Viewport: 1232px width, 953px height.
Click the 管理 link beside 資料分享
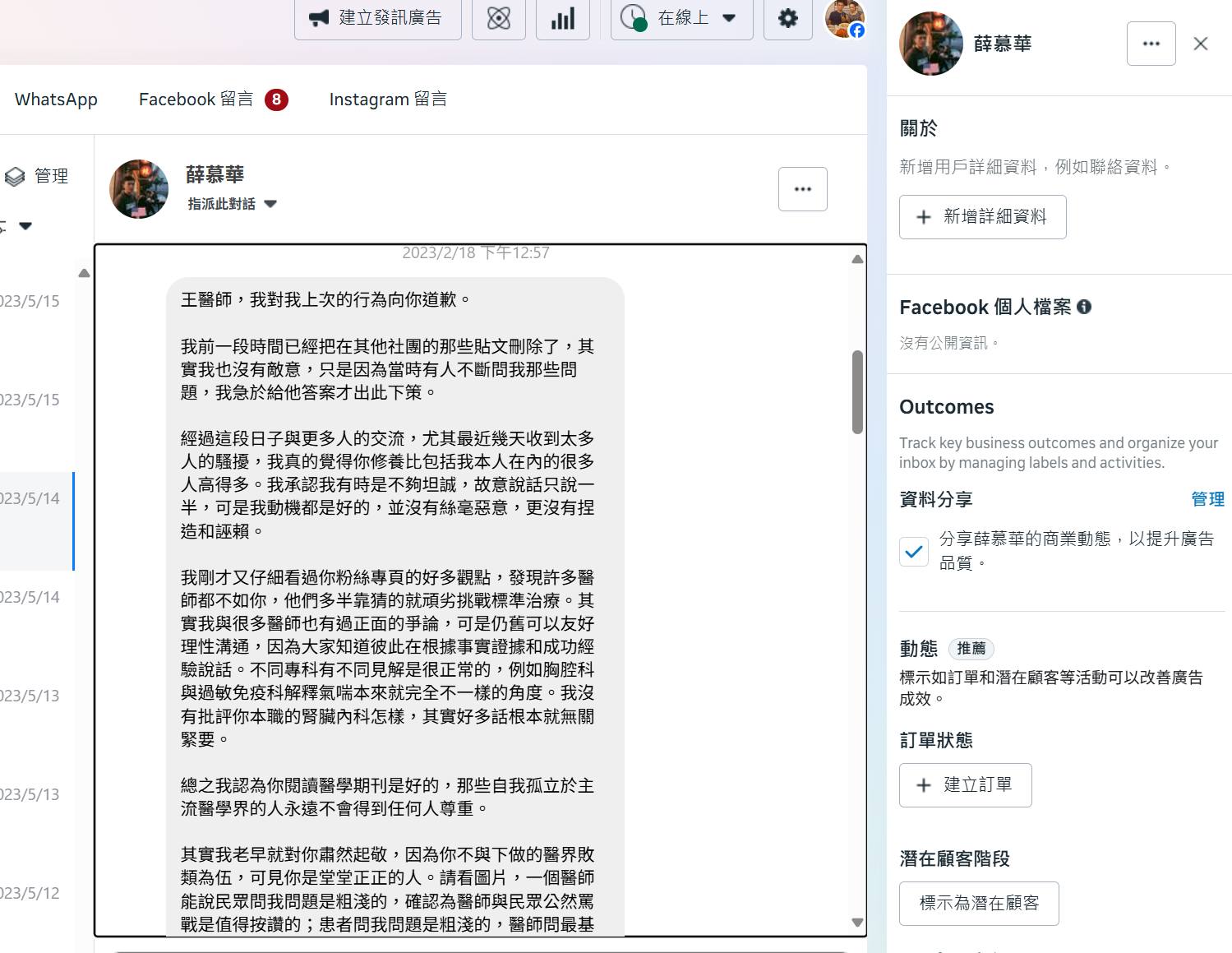(x=1207, y=499)
